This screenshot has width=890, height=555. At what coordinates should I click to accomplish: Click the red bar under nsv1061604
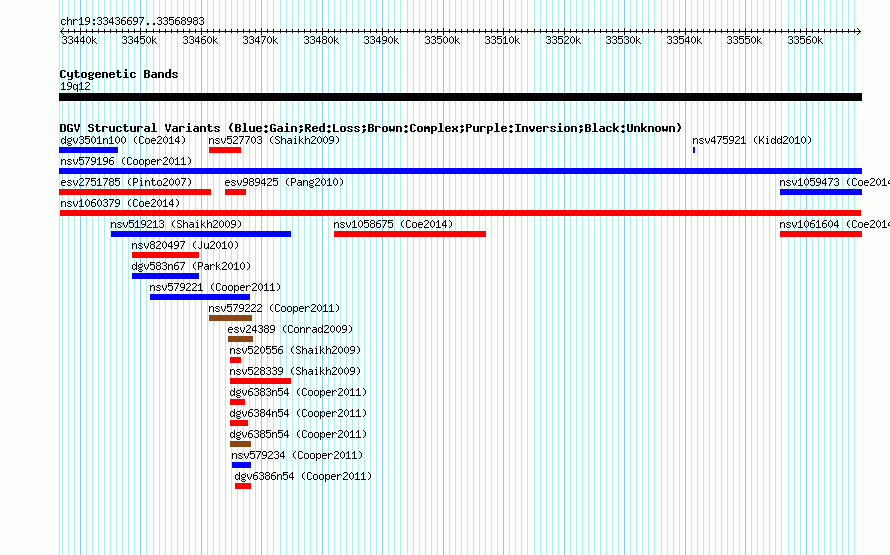point(821,234)
